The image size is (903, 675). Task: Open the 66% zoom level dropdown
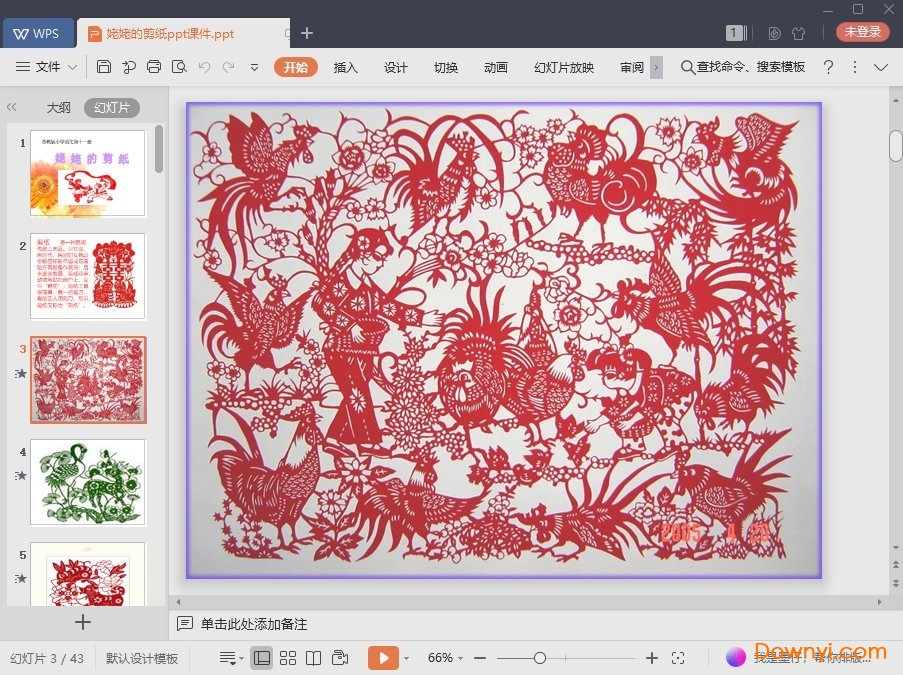[x=446, y=658]
